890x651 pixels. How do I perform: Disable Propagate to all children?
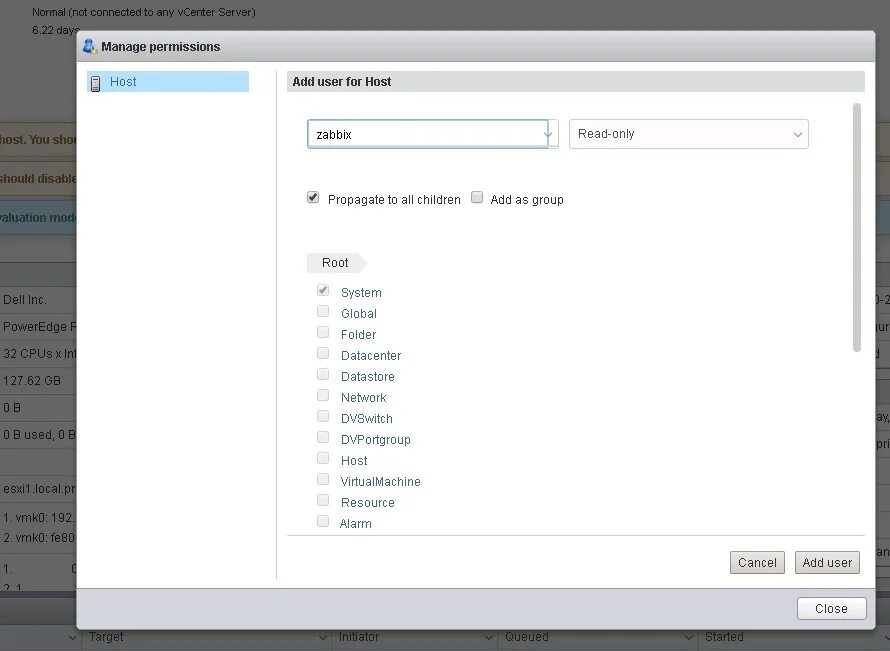tap(313, 197)
